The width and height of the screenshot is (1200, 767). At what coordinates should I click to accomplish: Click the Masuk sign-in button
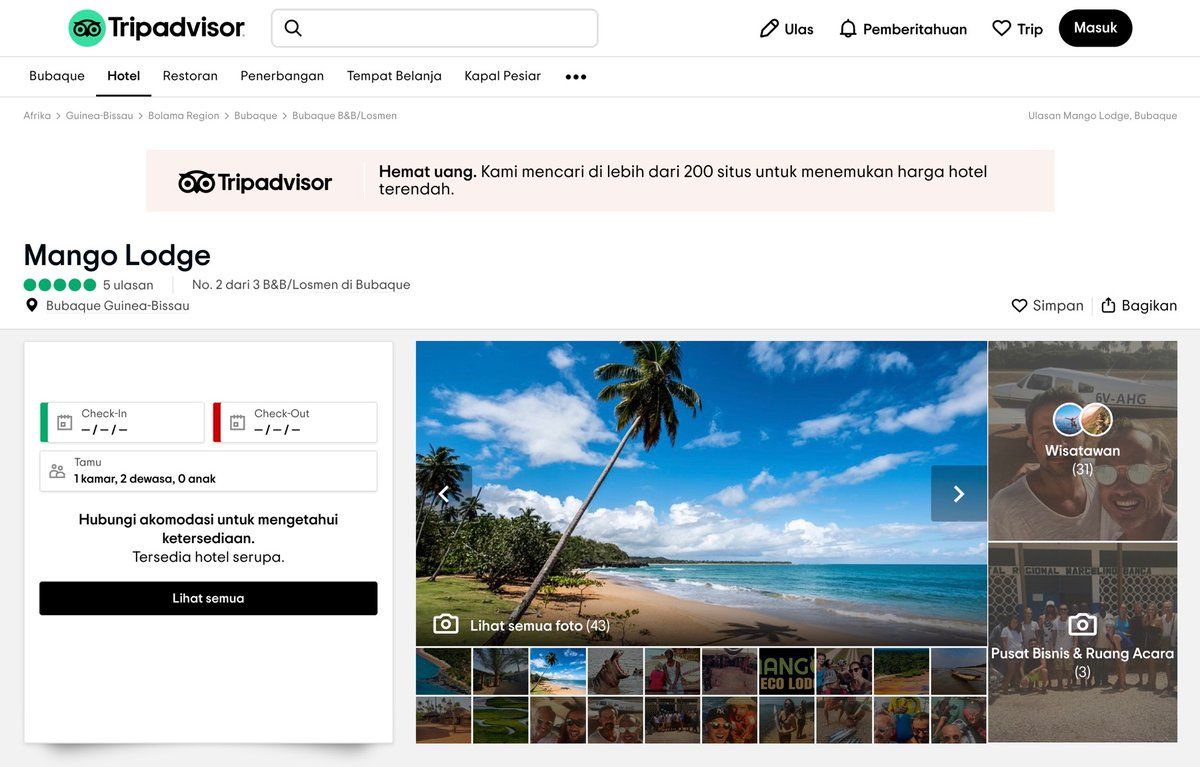coord(1096,28)
